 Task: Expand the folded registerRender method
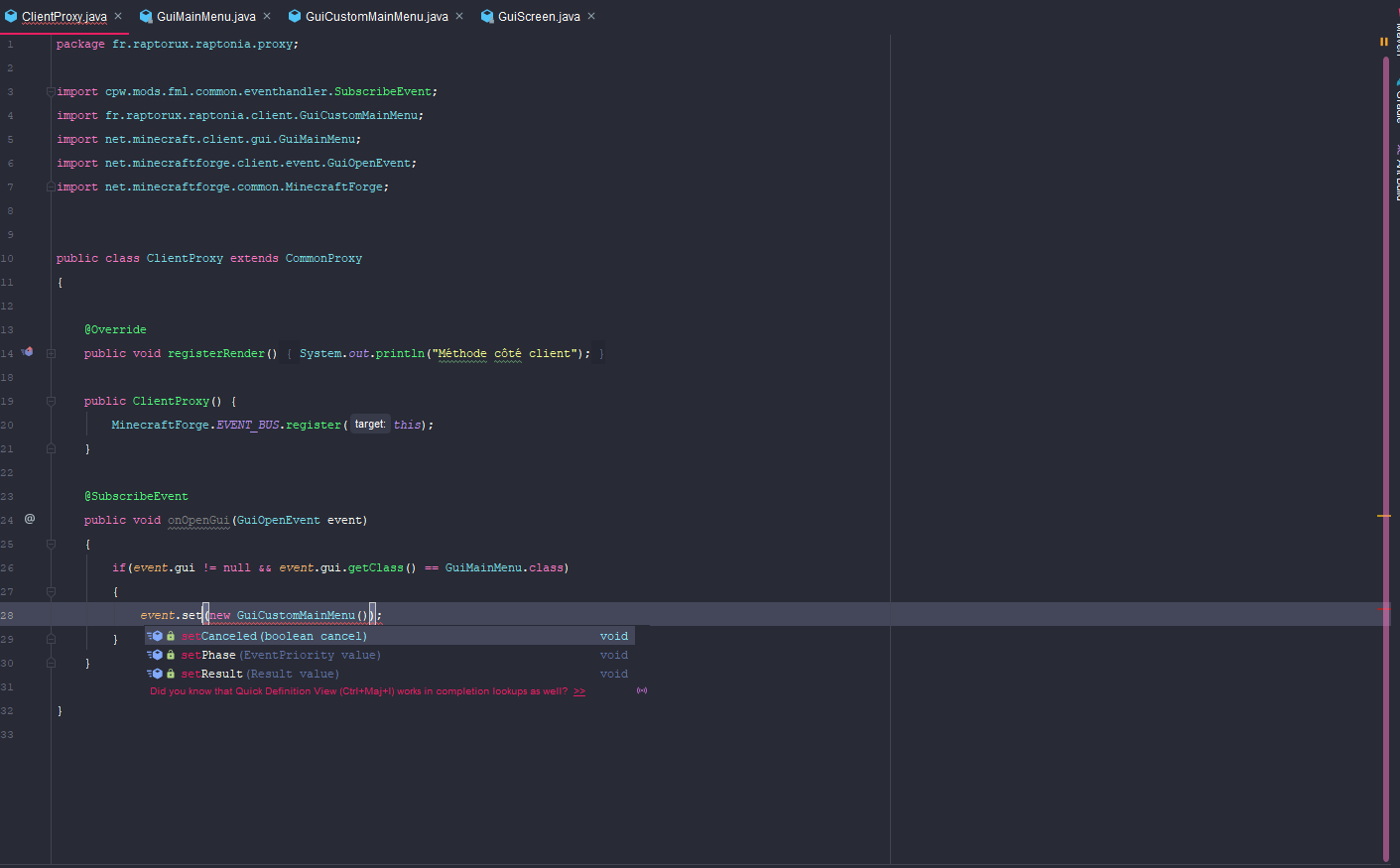click(x=51, y=353)
